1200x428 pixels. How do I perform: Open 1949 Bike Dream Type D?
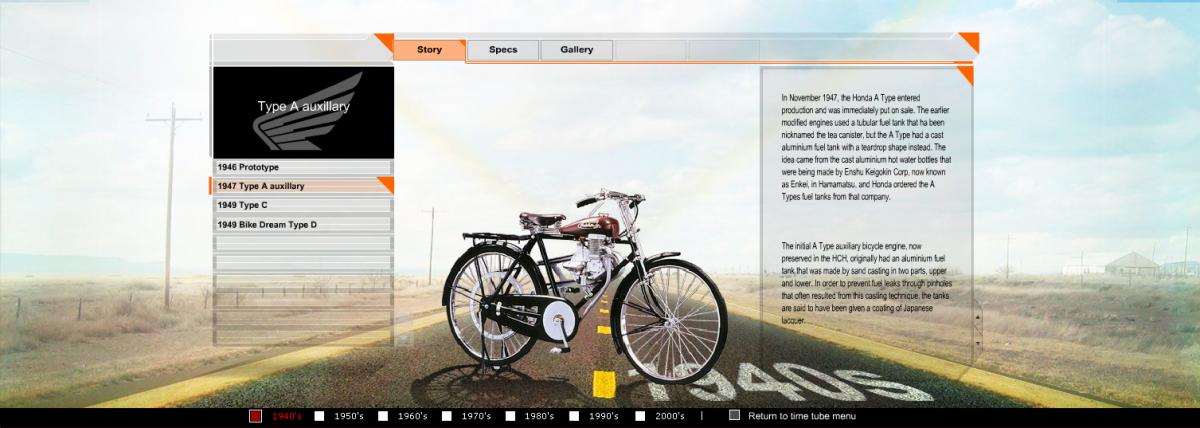point(302,225)
